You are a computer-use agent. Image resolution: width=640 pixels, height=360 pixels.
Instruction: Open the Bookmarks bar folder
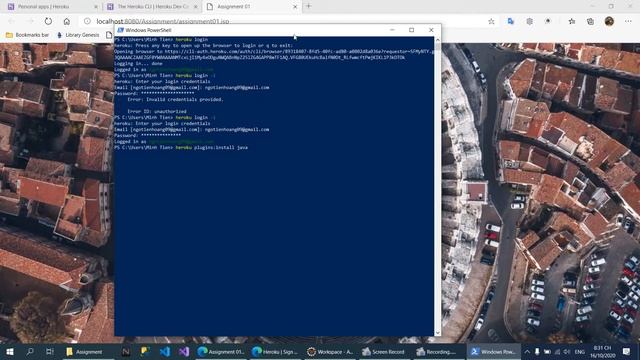(x=27, y=35)
